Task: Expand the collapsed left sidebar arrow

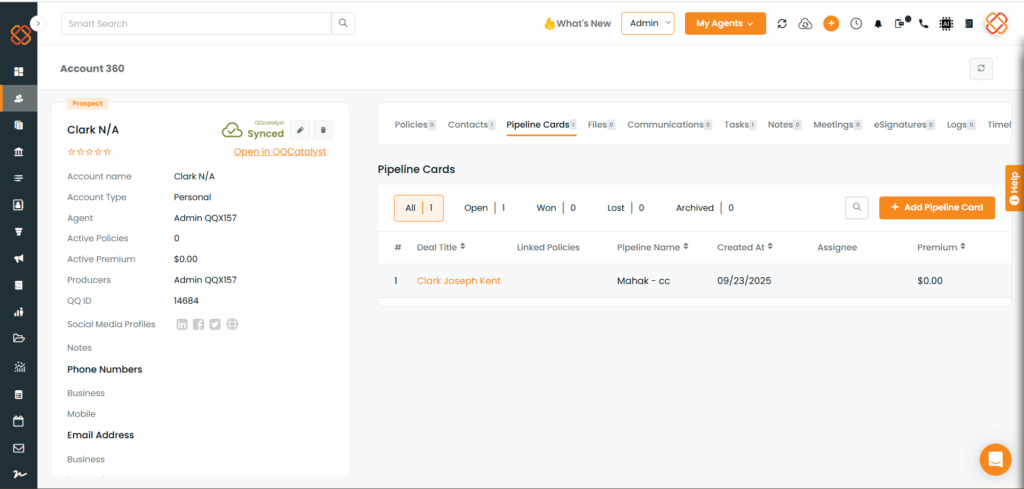Action: tap(38, 22)
